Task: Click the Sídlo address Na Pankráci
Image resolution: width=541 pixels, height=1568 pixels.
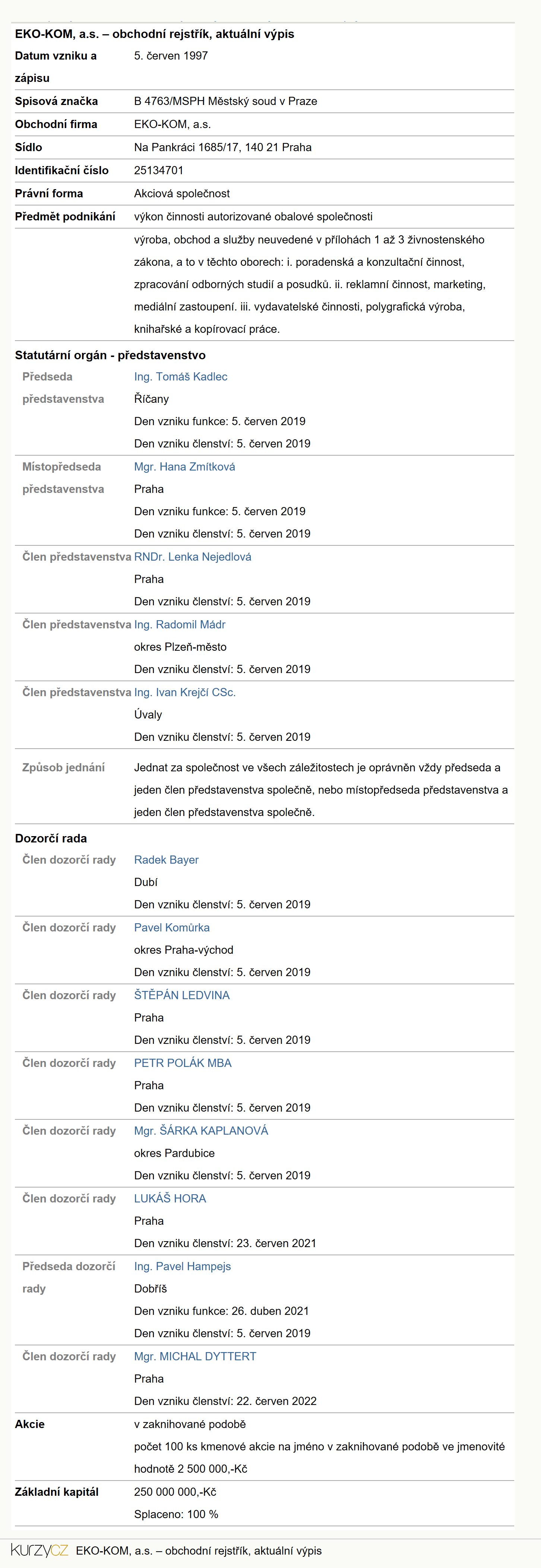Action: 222,147
